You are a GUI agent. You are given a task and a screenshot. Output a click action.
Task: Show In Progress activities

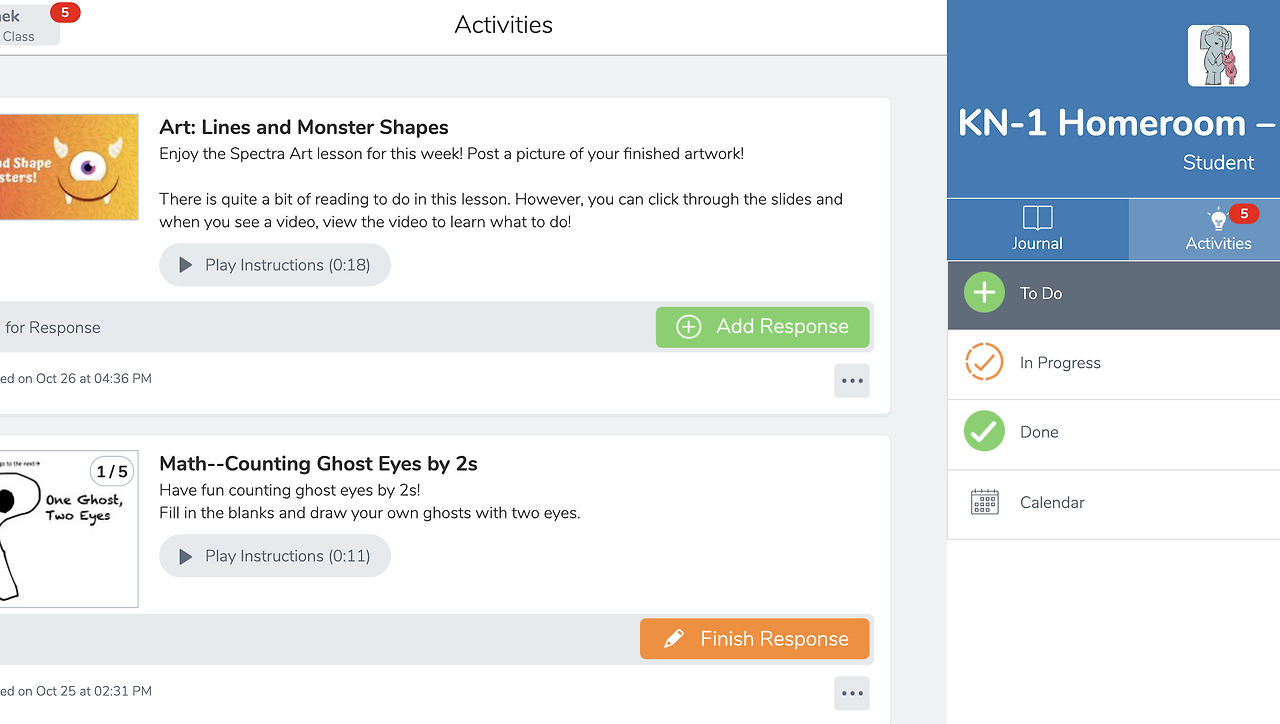1114,364
